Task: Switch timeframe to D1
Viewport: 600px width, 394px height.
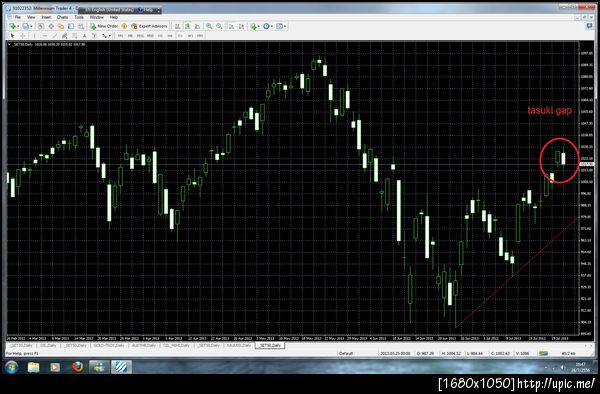Action: [180, 36]
